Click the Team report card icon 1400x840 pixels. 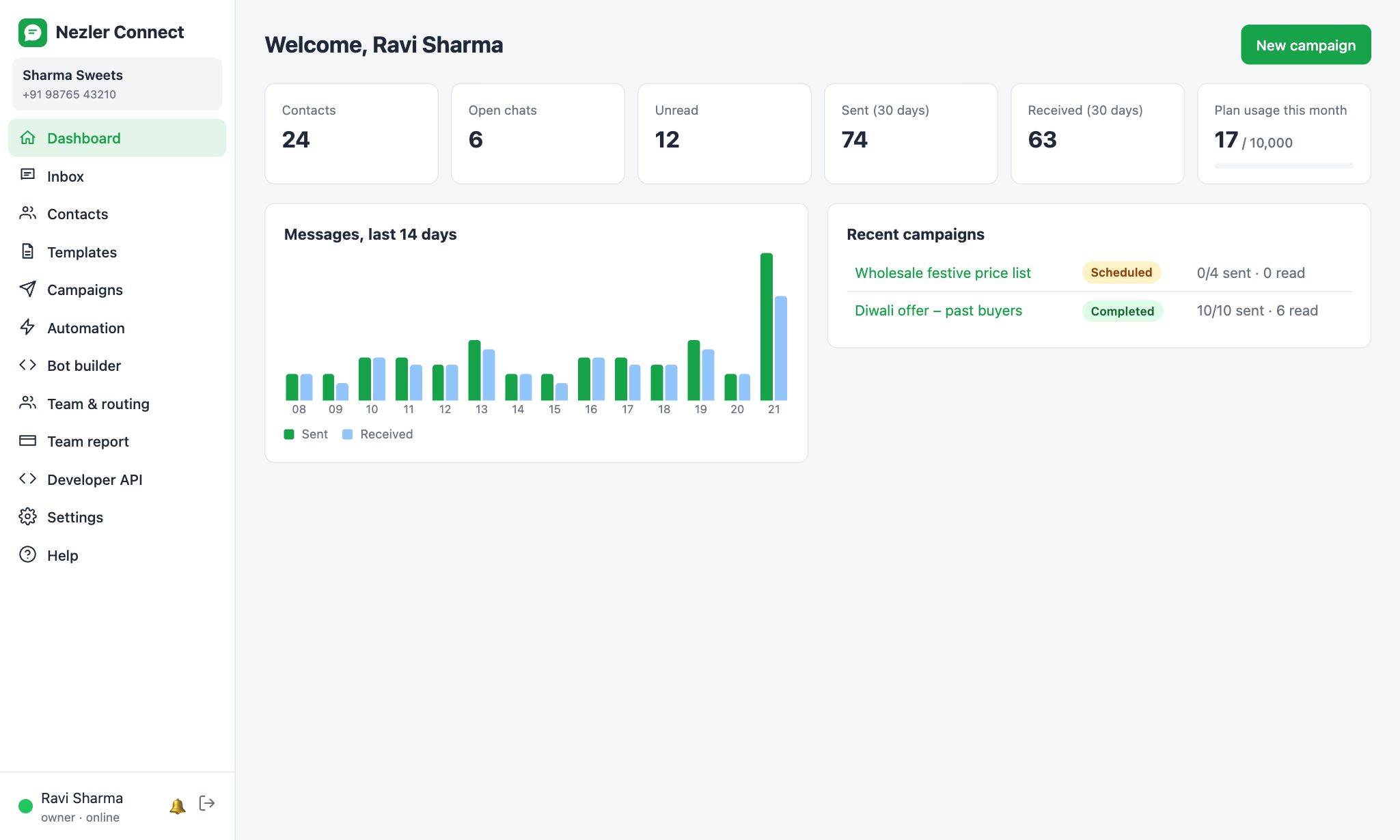click(x=27, y=441)
